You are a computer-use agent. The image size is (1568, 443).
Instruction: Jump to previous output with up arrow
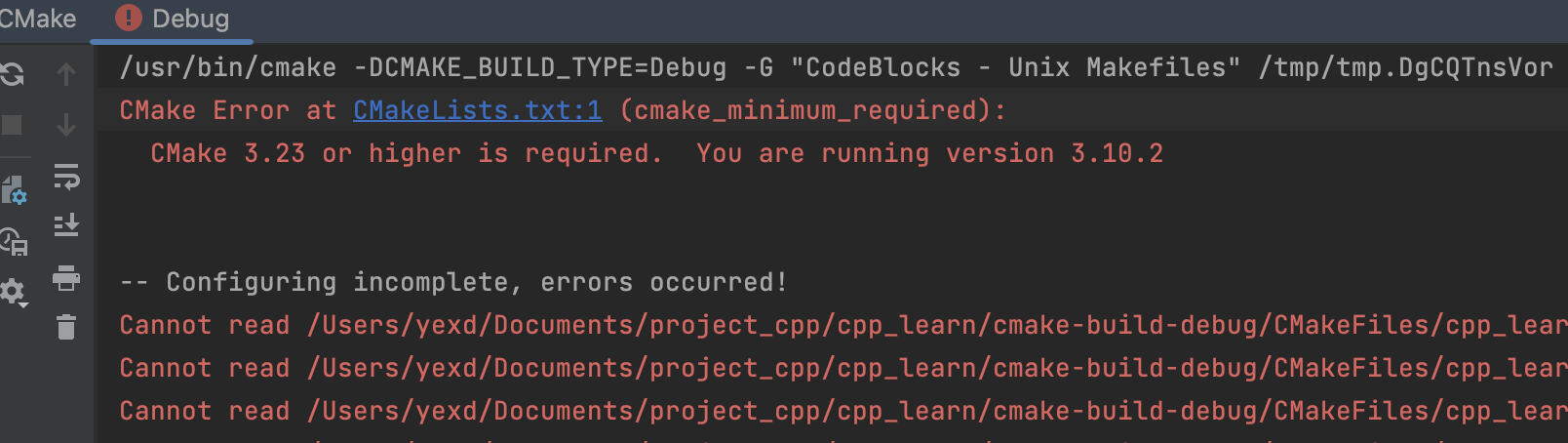pyautogui.click(x=66, y=74)
